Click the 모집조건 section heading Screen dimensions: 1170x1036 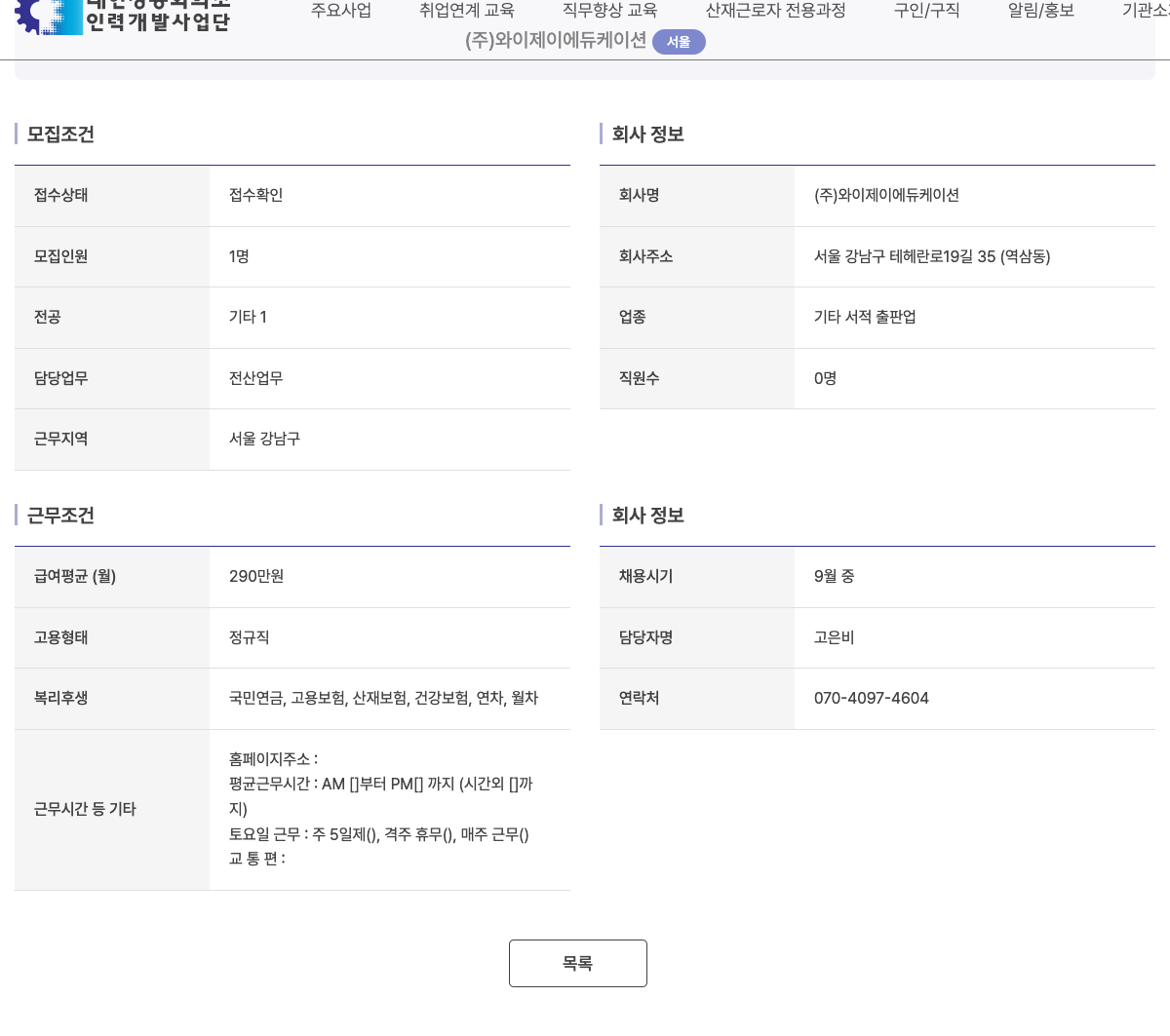(60, 134)
